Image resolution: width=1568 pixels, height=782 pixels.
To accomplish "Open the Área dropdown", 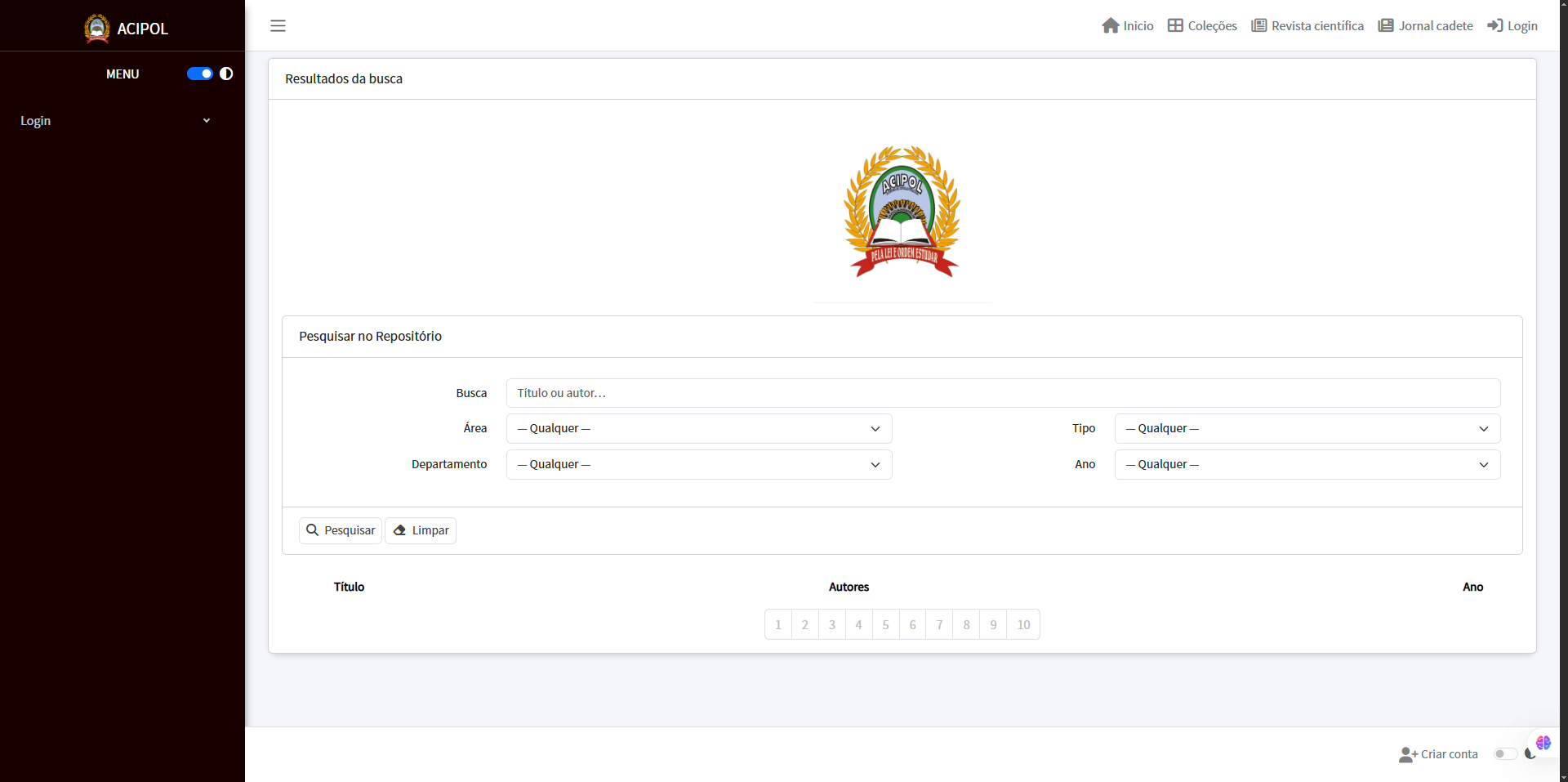I will (699, 428).
